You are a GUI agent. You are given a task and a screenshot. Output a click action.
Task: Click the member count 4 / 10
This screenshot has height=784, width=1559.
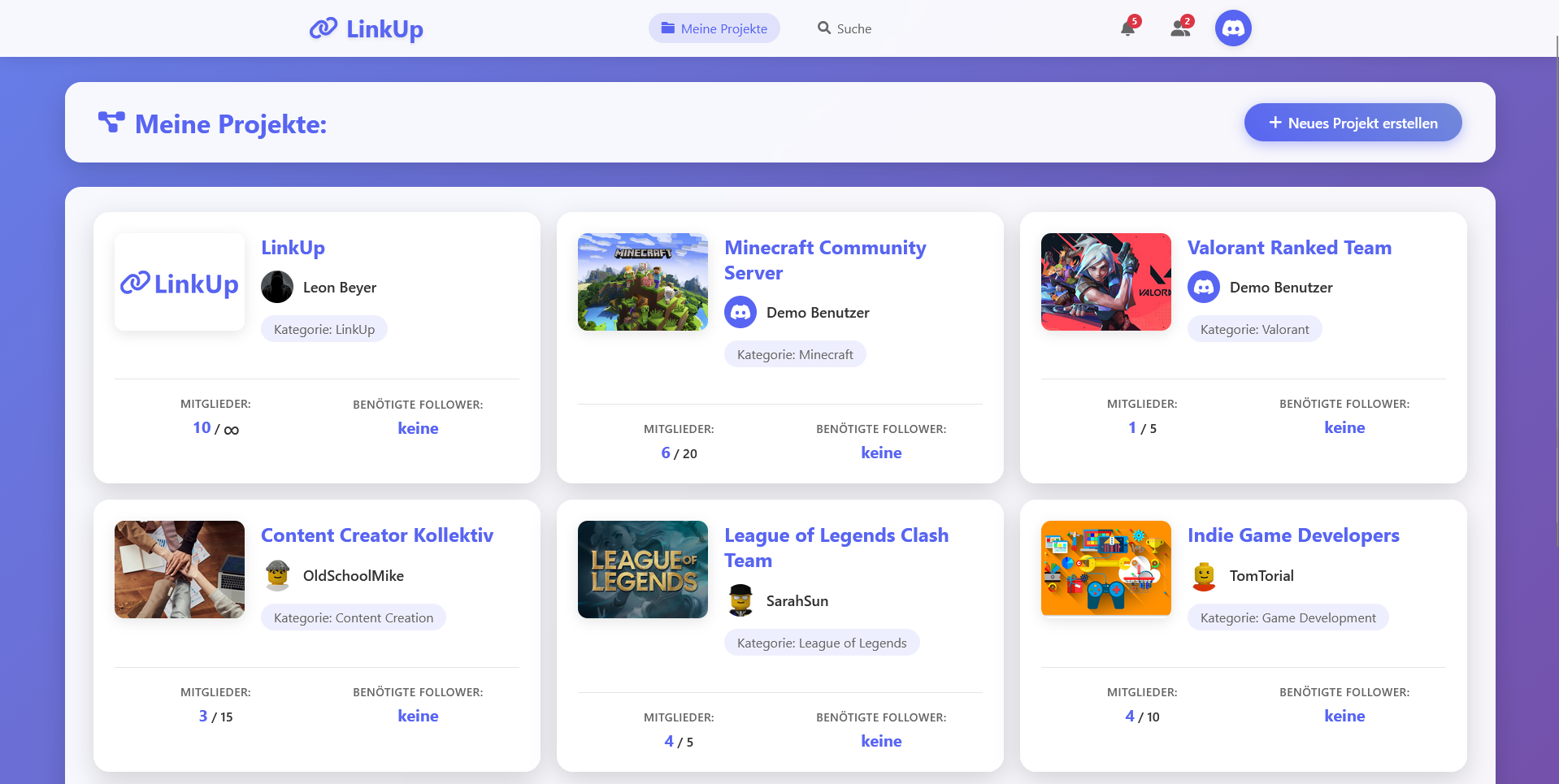pyautogui.click(x=1142, y=717)
